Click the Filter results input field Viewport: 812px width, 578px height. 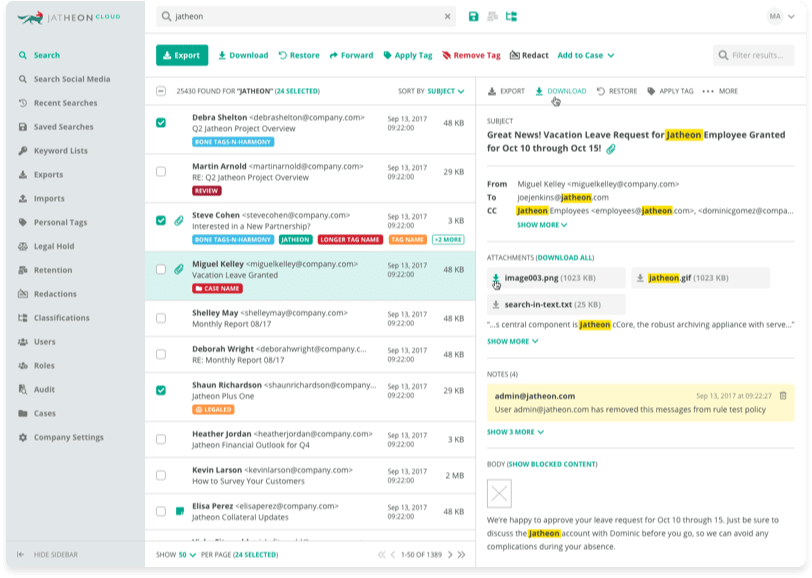tap(753, 55)
